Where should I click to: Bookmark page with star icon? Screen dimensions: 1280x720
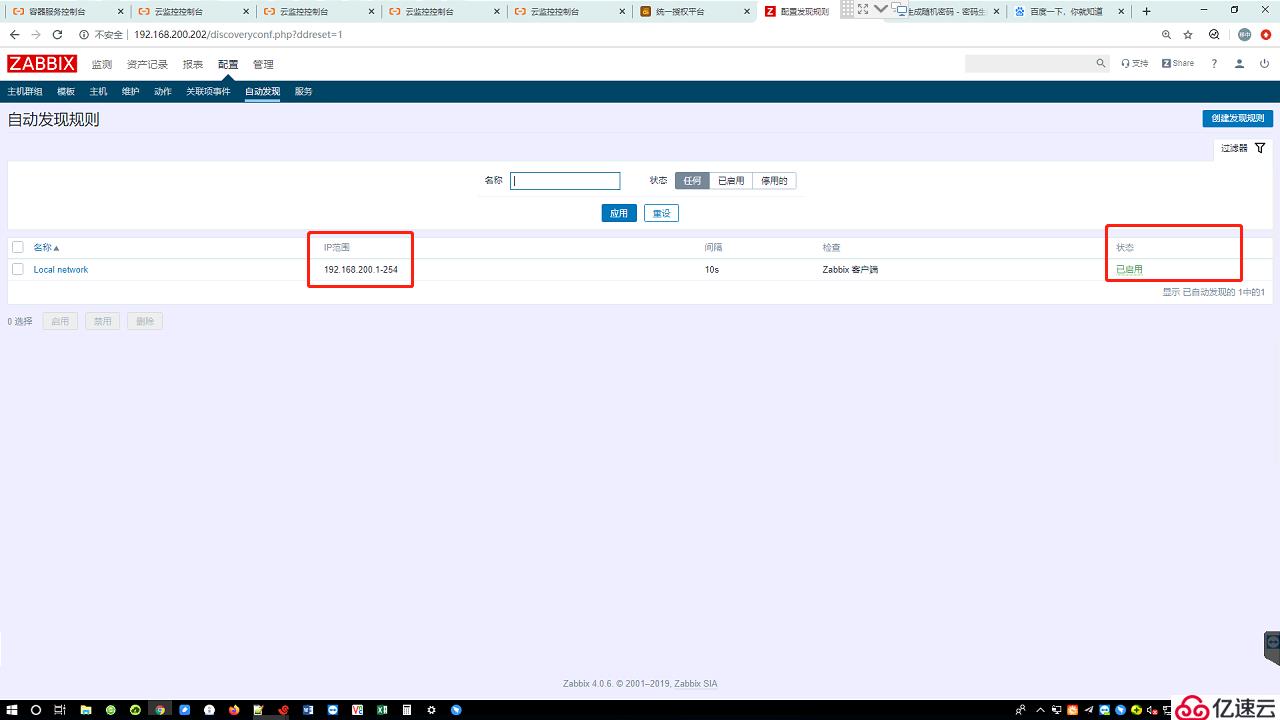(x=1188, y=34)
